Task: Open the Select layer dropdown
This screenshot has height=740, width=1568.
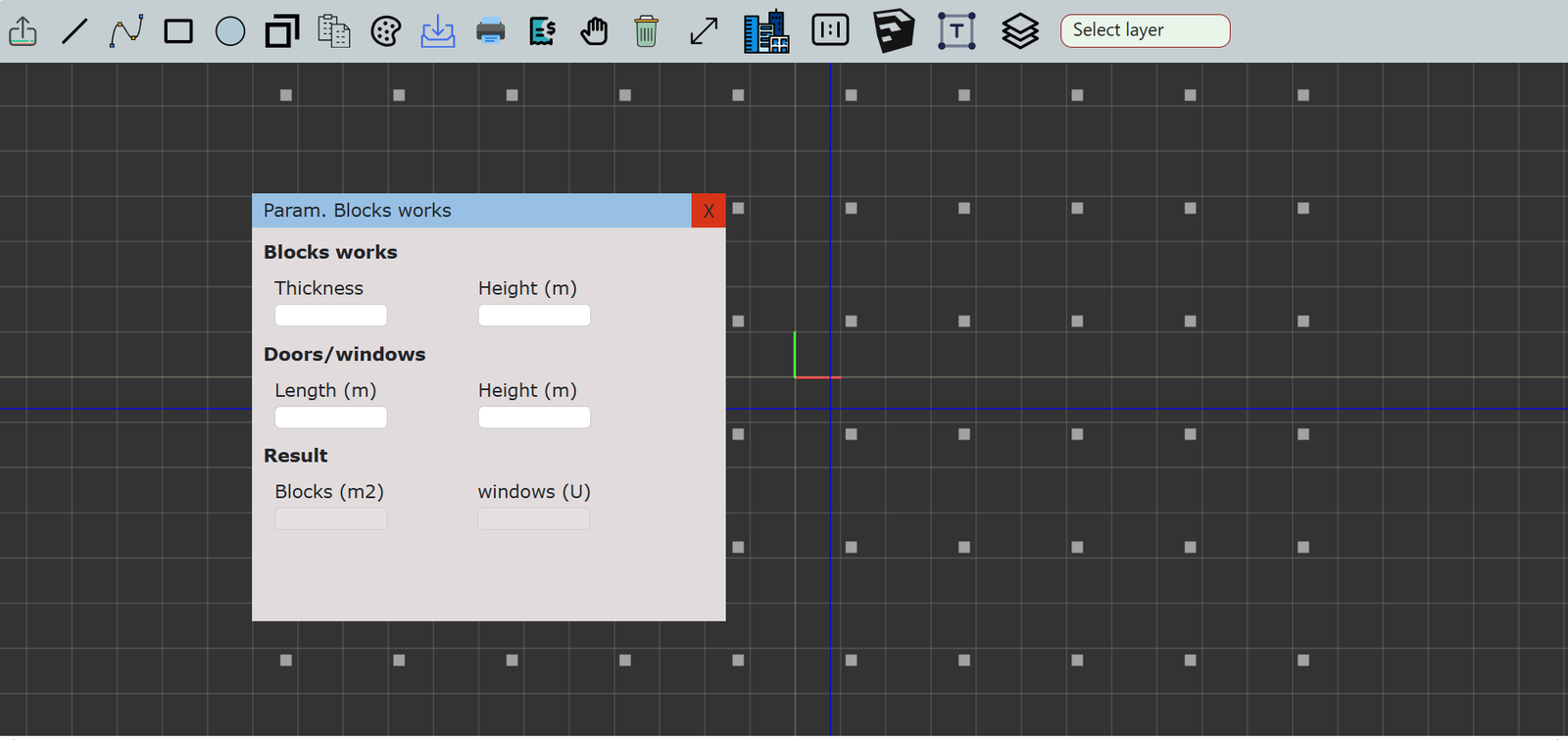Action: click(x=1145, y=30)
